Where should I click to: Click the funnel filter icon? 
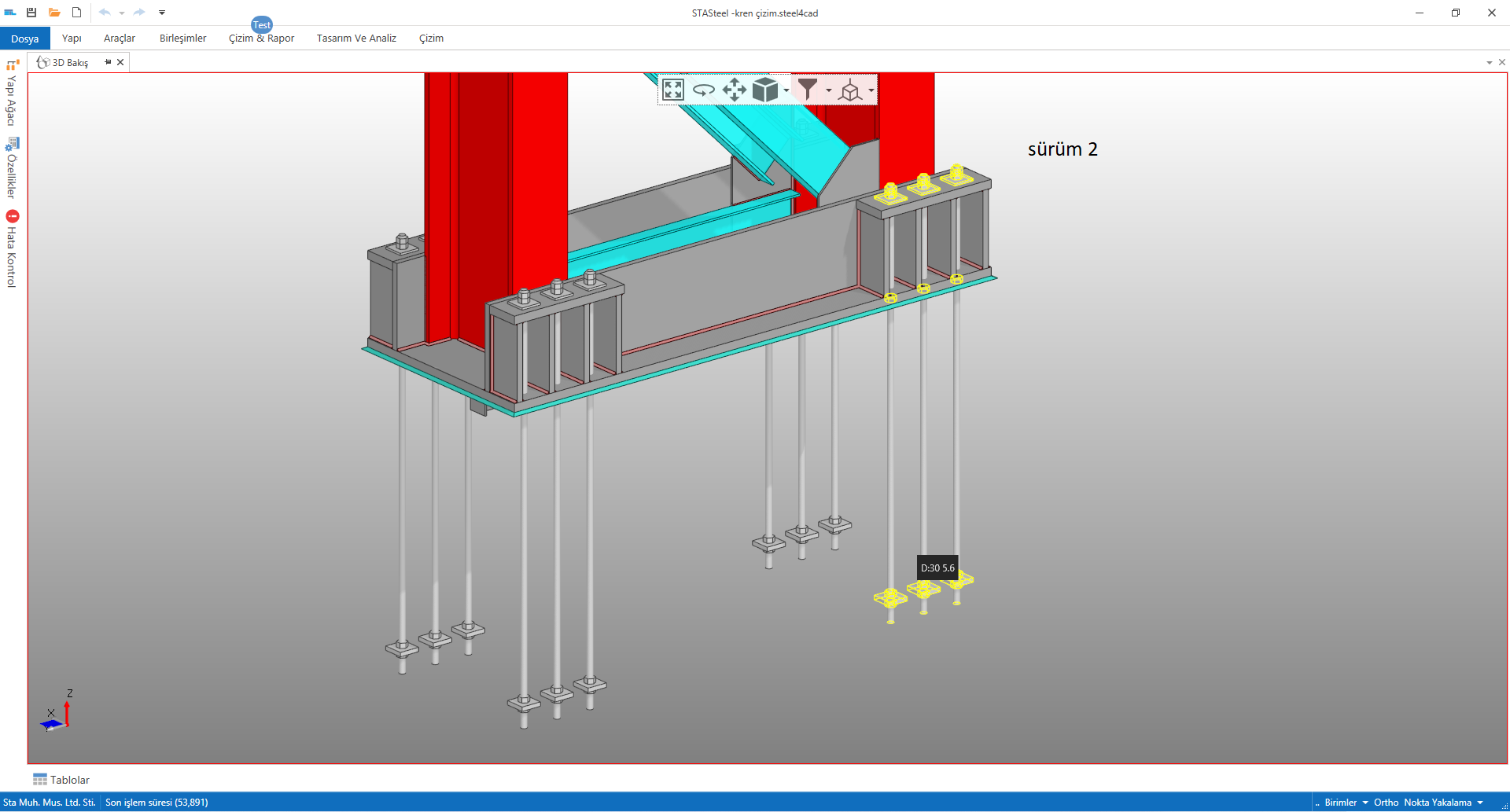tap(808, 90)
